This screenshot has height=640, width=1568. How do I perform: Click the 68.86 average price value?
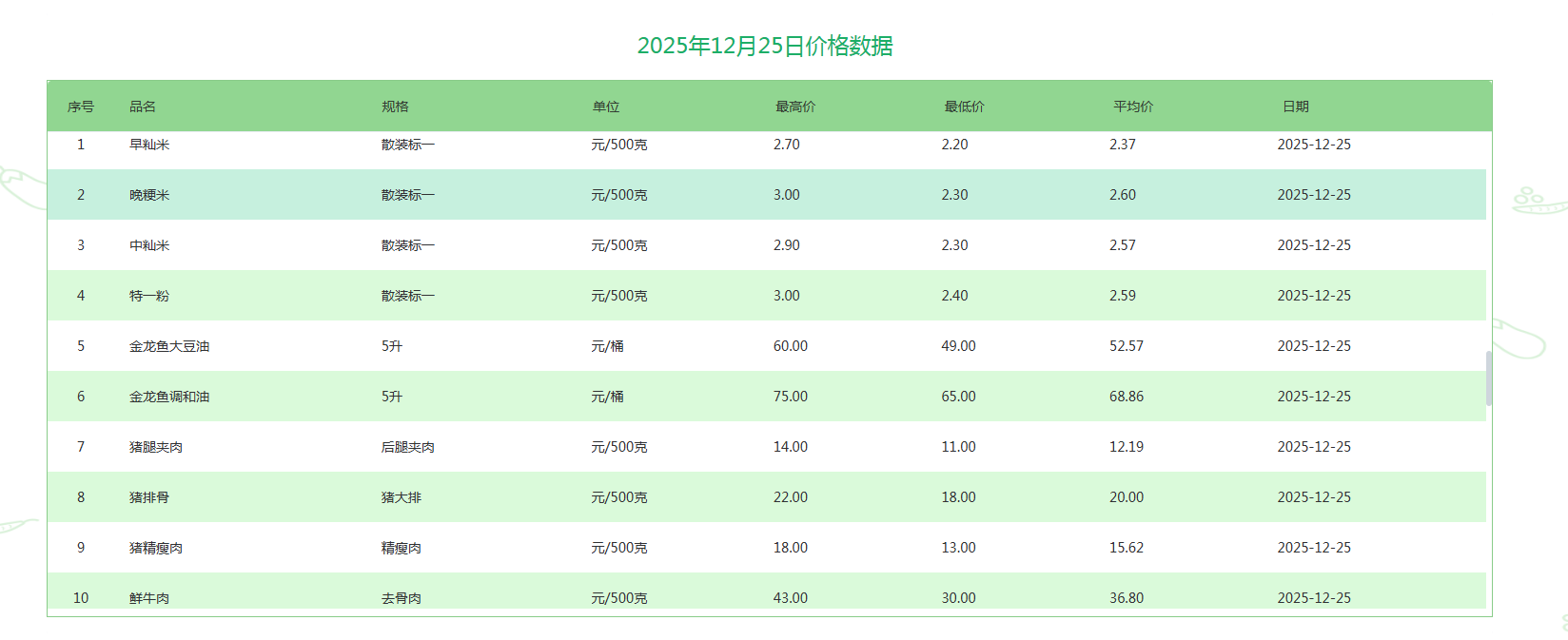click(1127, 397)
